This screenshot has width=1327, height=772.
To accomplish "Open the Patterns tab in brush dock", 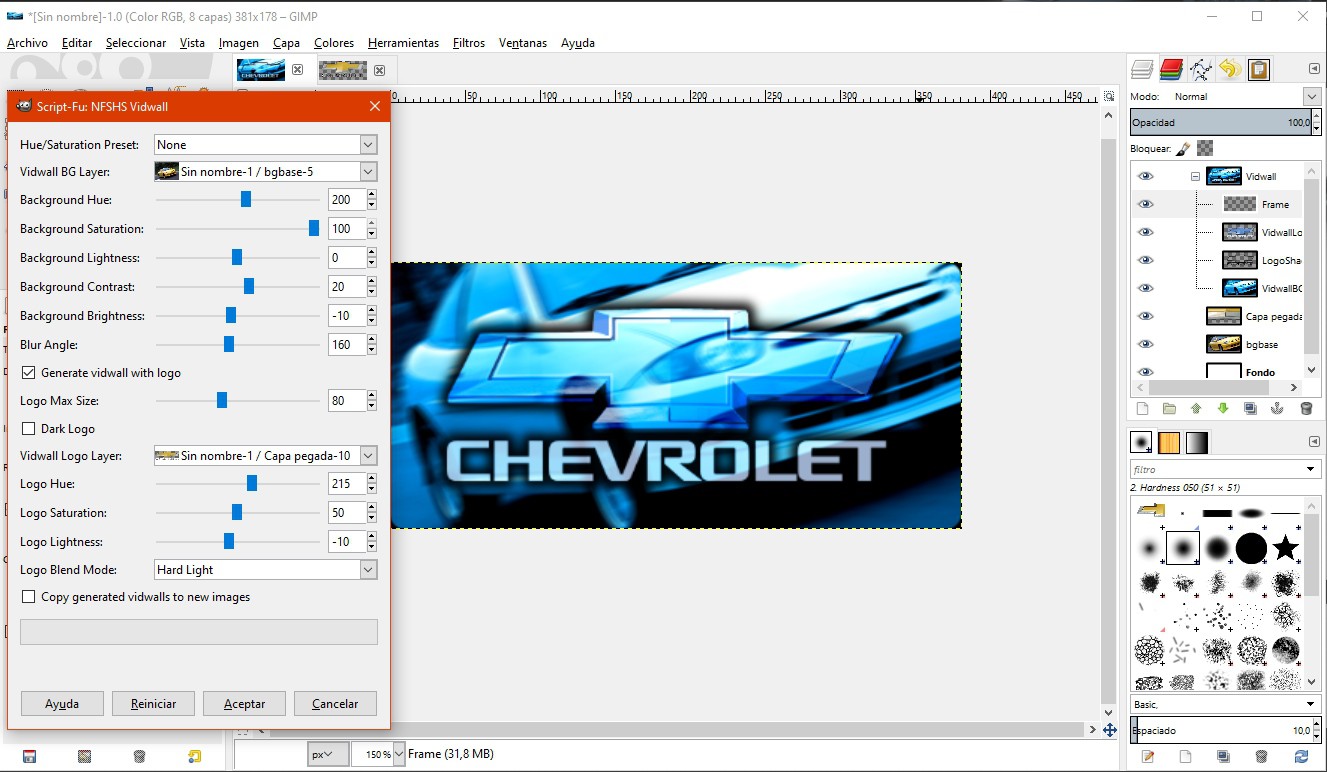I will click(1169, 442).
